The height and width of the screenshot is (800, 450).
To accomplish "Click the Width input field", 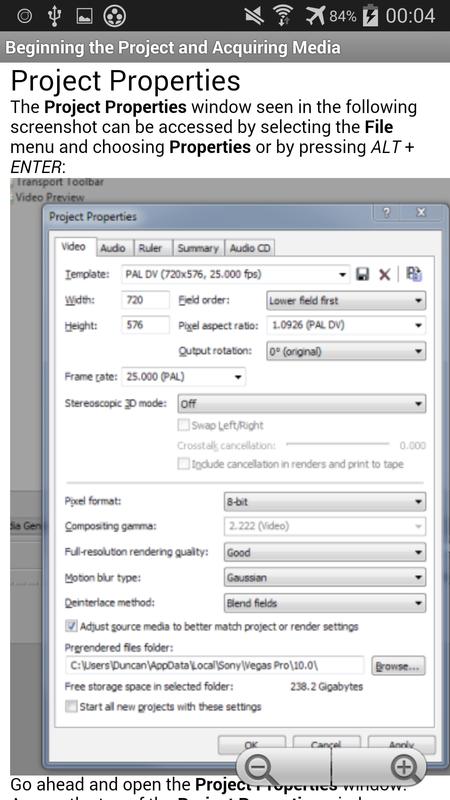I will [x=145, y=300].
